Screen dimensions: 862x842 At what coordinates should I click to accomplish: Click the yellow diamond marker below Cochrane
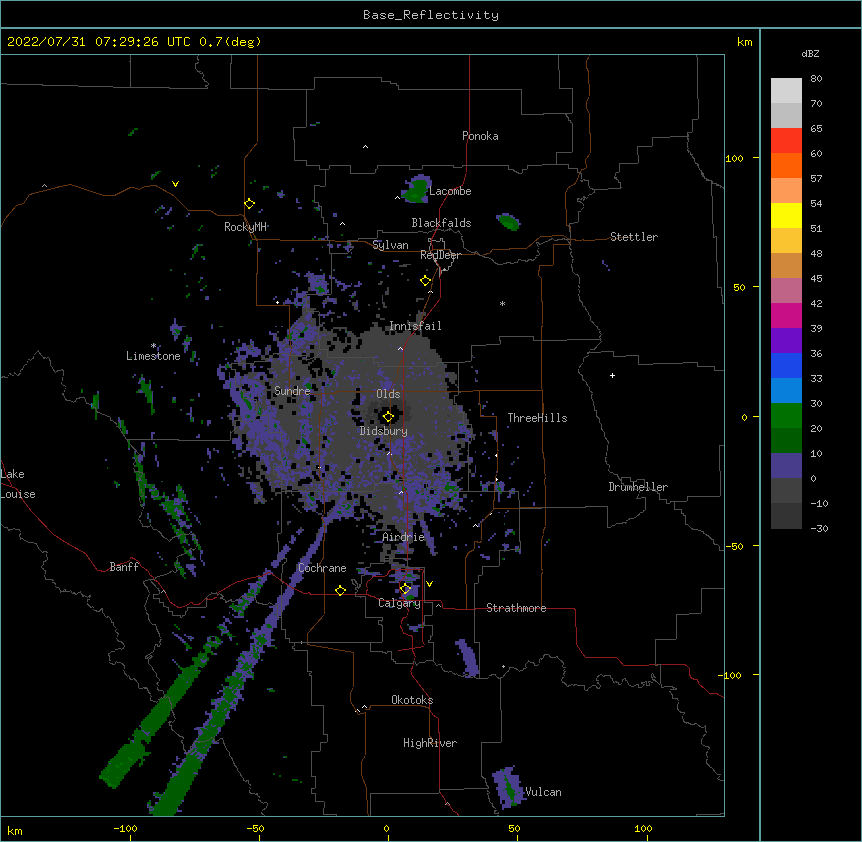340,590
